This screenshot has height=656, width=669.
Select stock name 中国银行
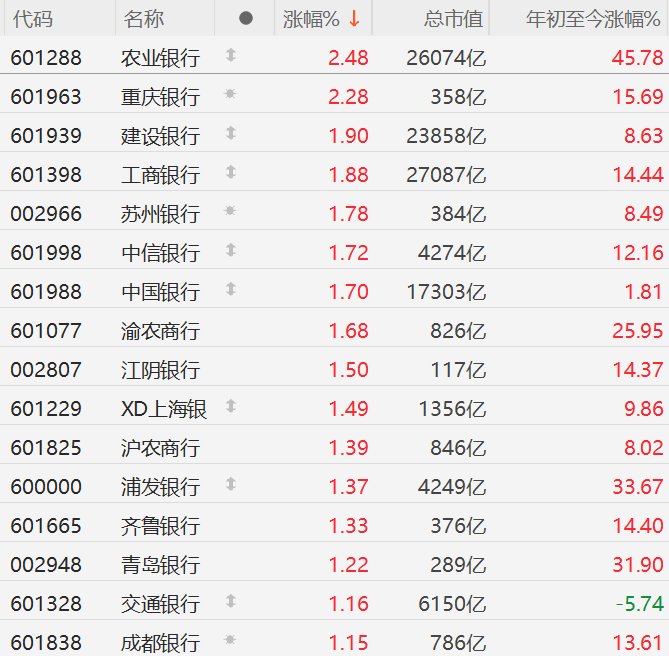[x=160, y=292]
